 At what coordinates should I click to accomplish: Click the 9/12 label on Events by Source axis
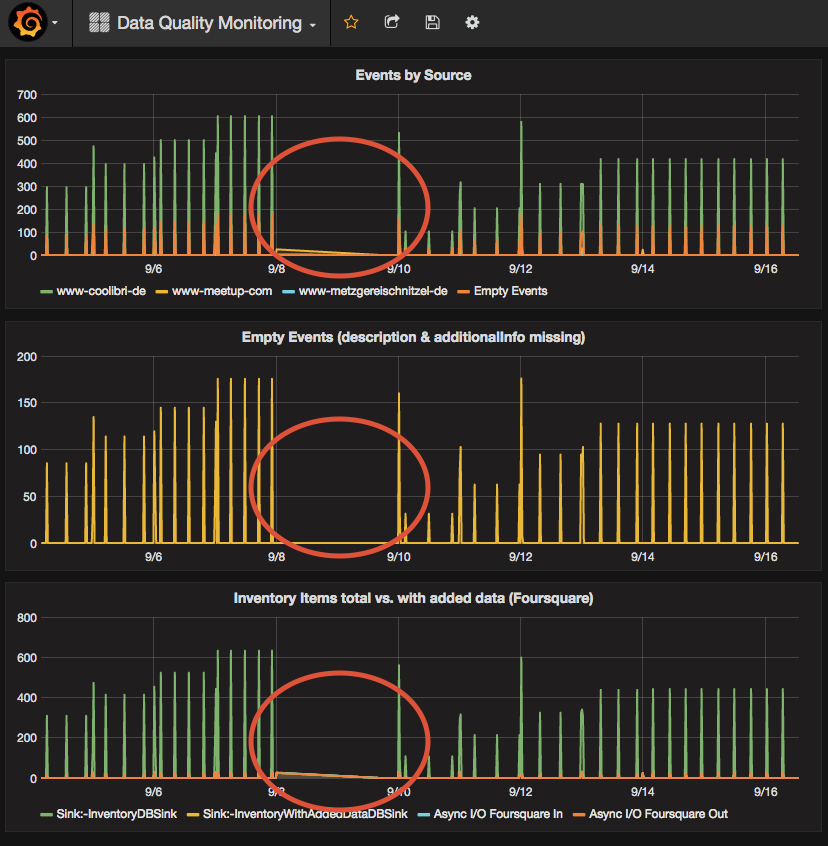pyautogui.click(x=521, y=269)
